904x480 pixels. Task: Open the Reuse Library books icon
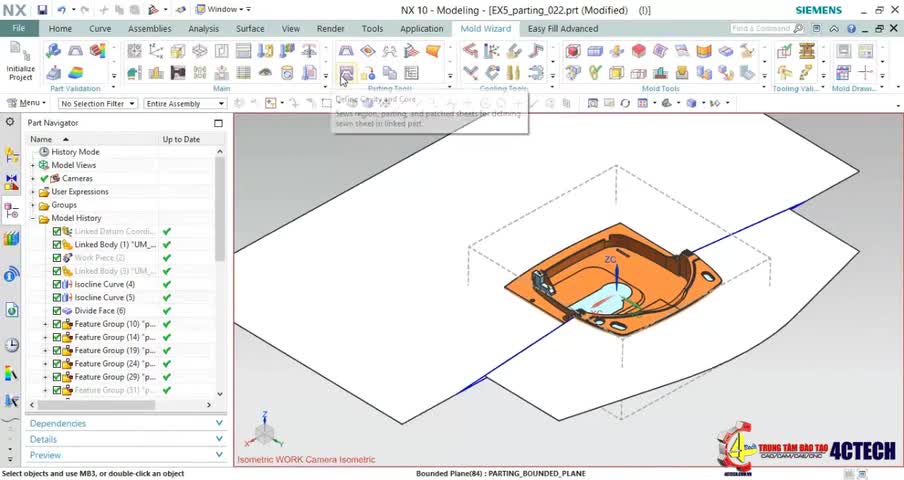[x=12, y=238]
